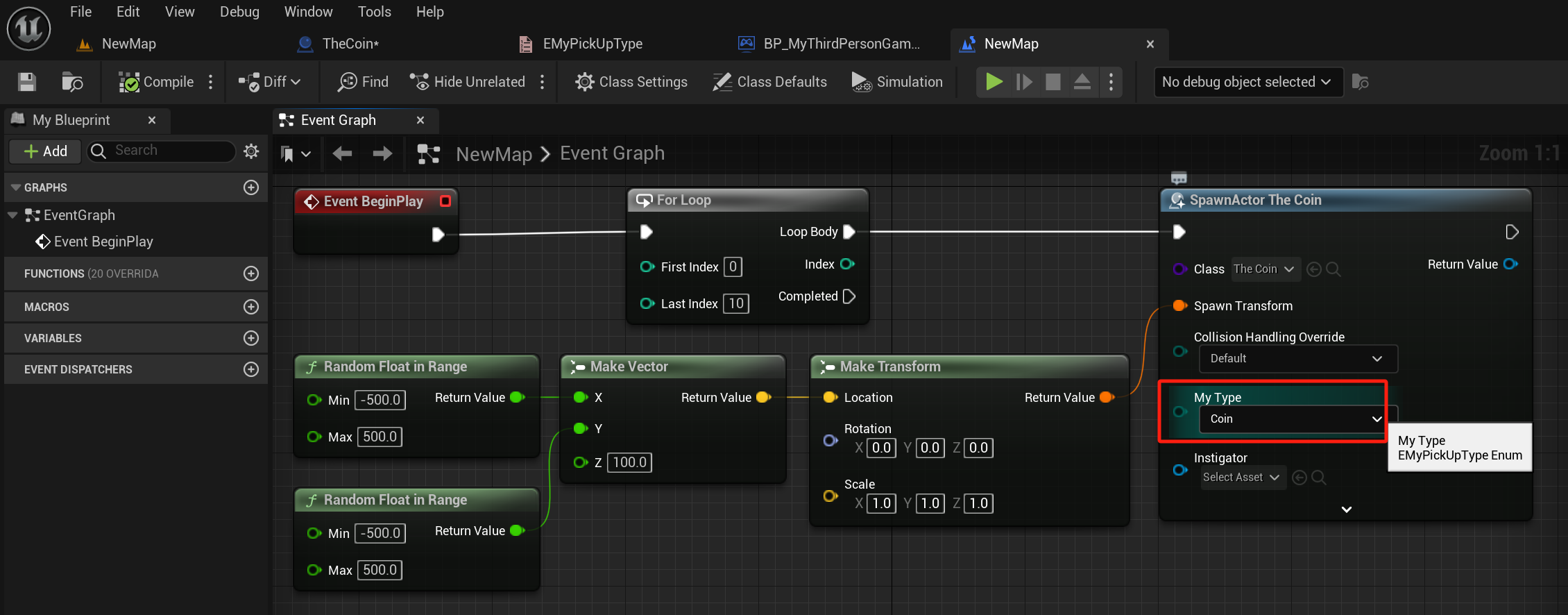
Task: Click Make Transform Scale yellow pin
Action: [830, 496]
